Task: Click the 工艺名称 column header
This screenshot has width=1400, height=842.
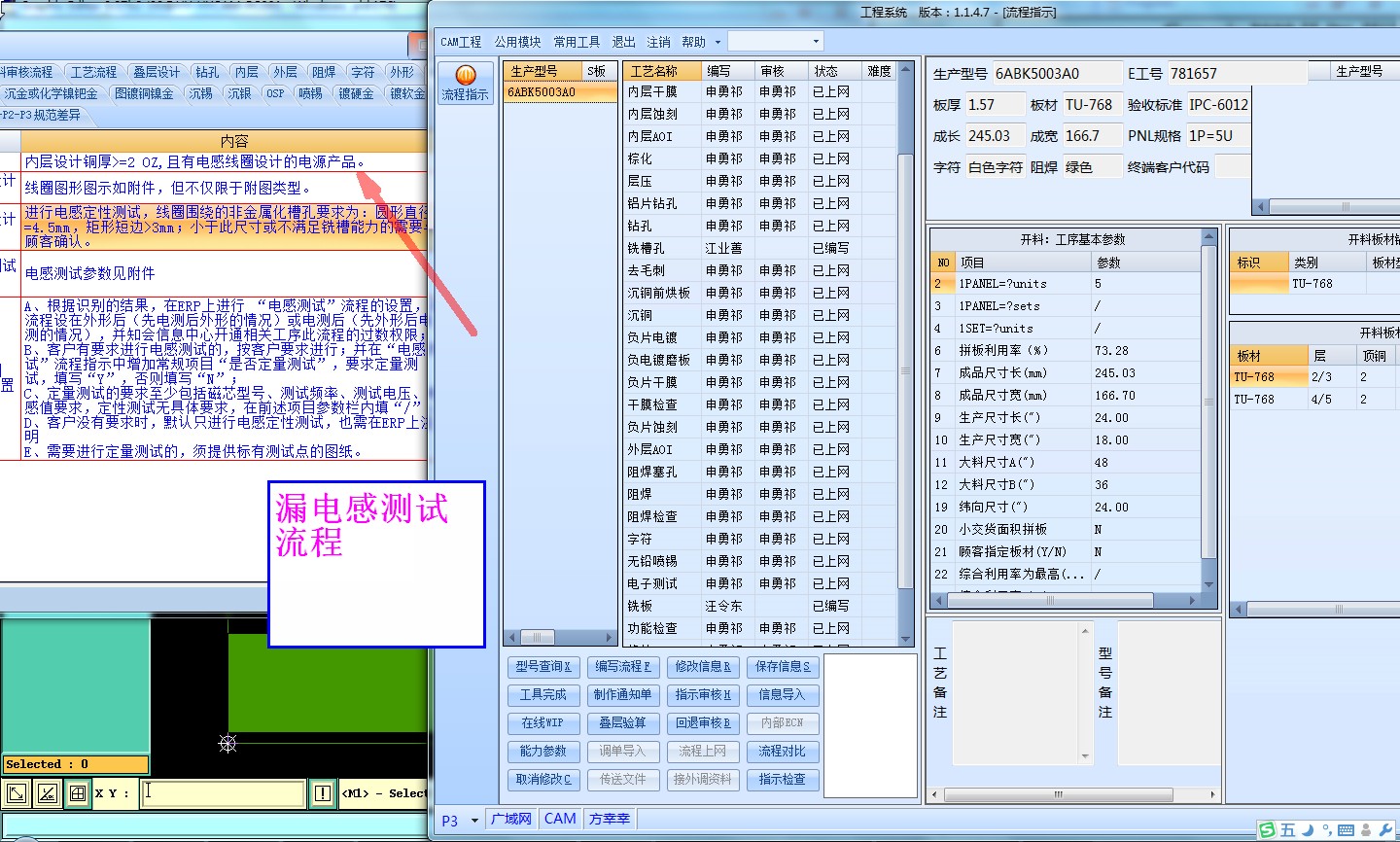Action: (x=663, y=71)
